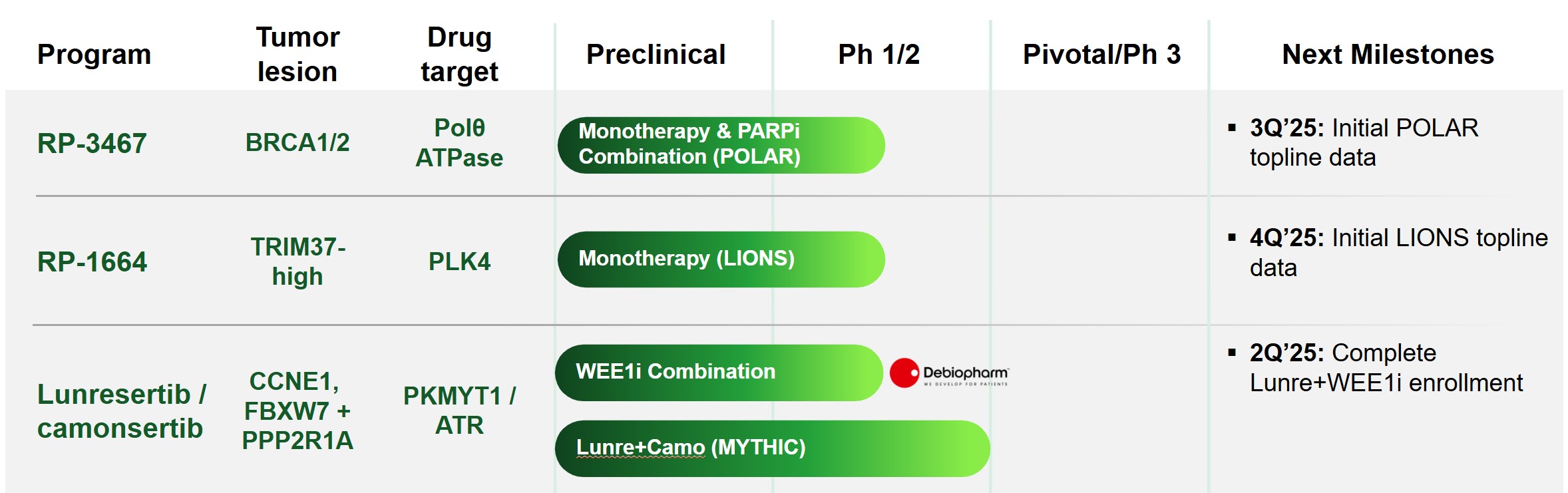
Task: Click the Debiopharm logo
Action: click(949, 373)
